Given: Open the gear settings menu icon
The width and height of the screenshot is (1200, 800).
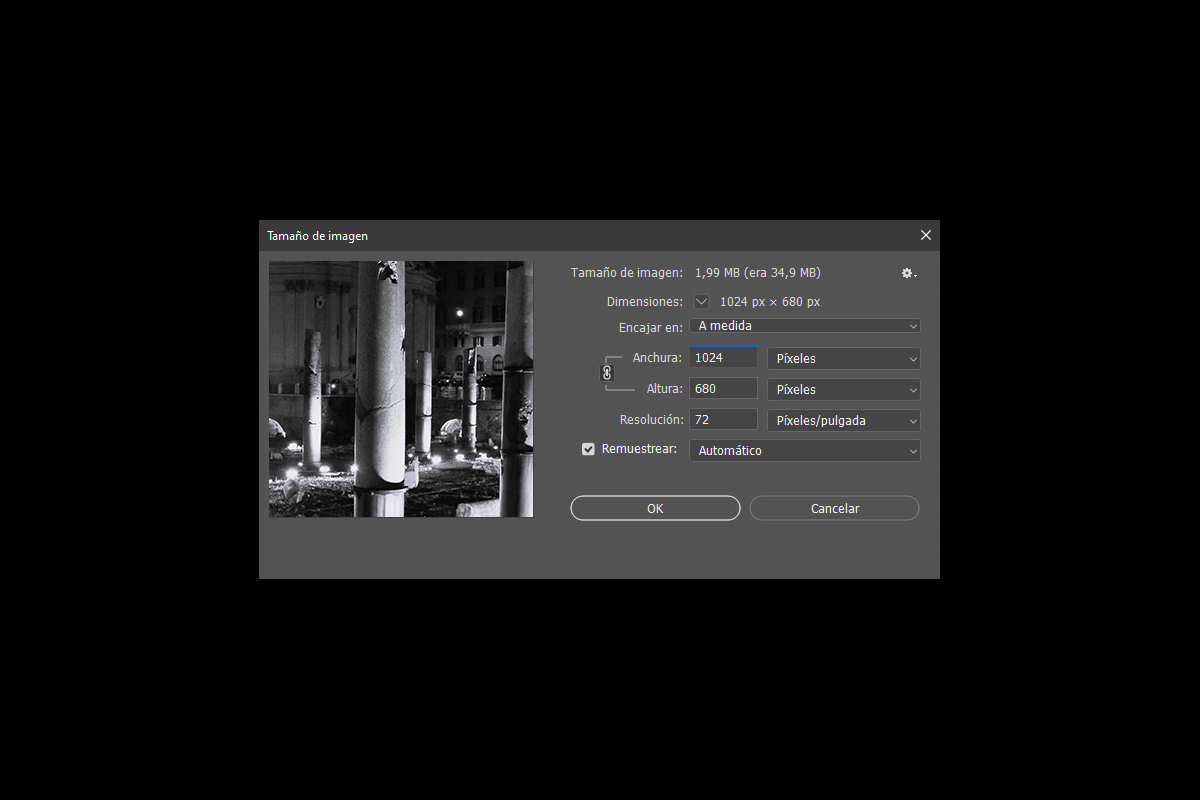Looking at the screenshot, I should click(908, 273).
